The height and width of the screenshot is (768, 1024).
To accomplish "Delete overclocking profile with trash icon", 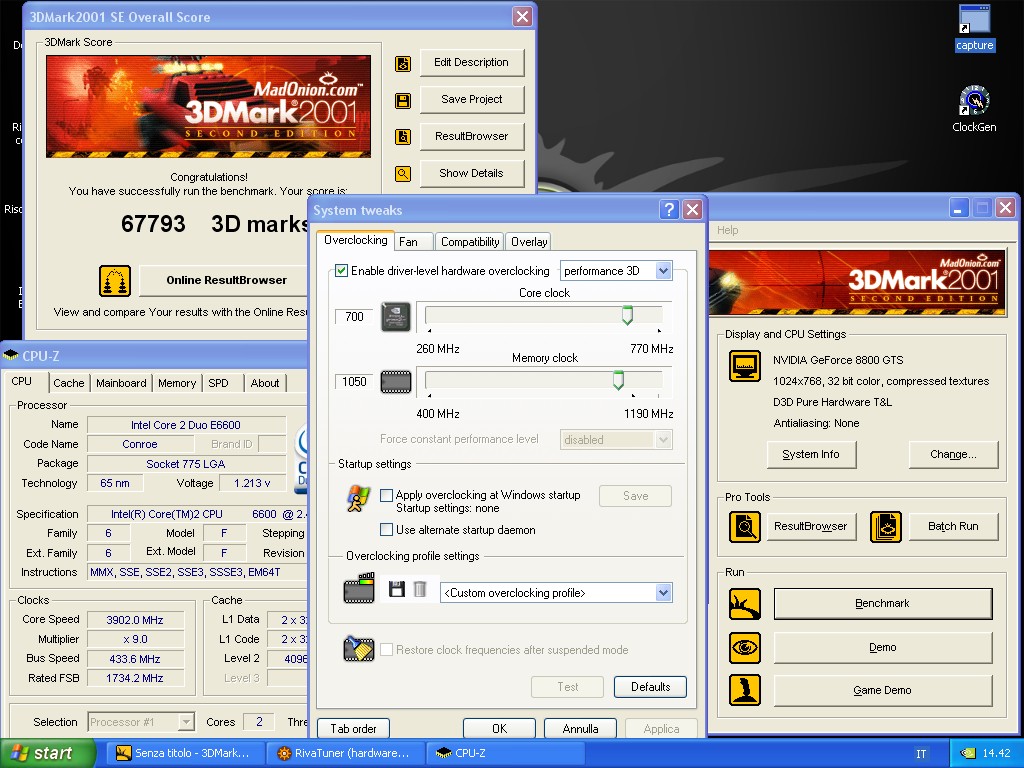I will pyautogui.click(x=420, y=590).
